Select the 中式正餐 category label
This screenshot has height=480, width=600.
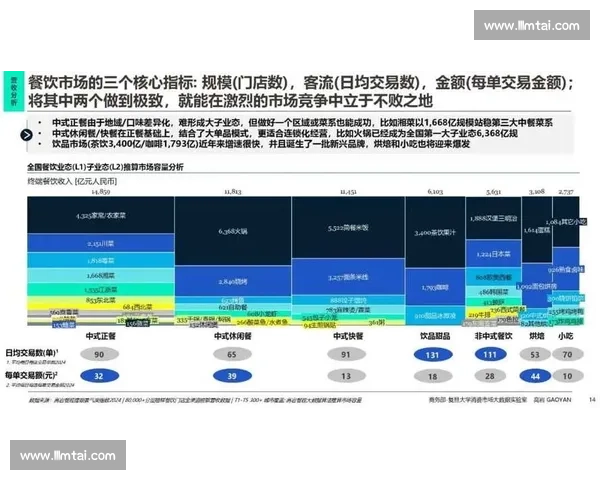click(102, 336)
